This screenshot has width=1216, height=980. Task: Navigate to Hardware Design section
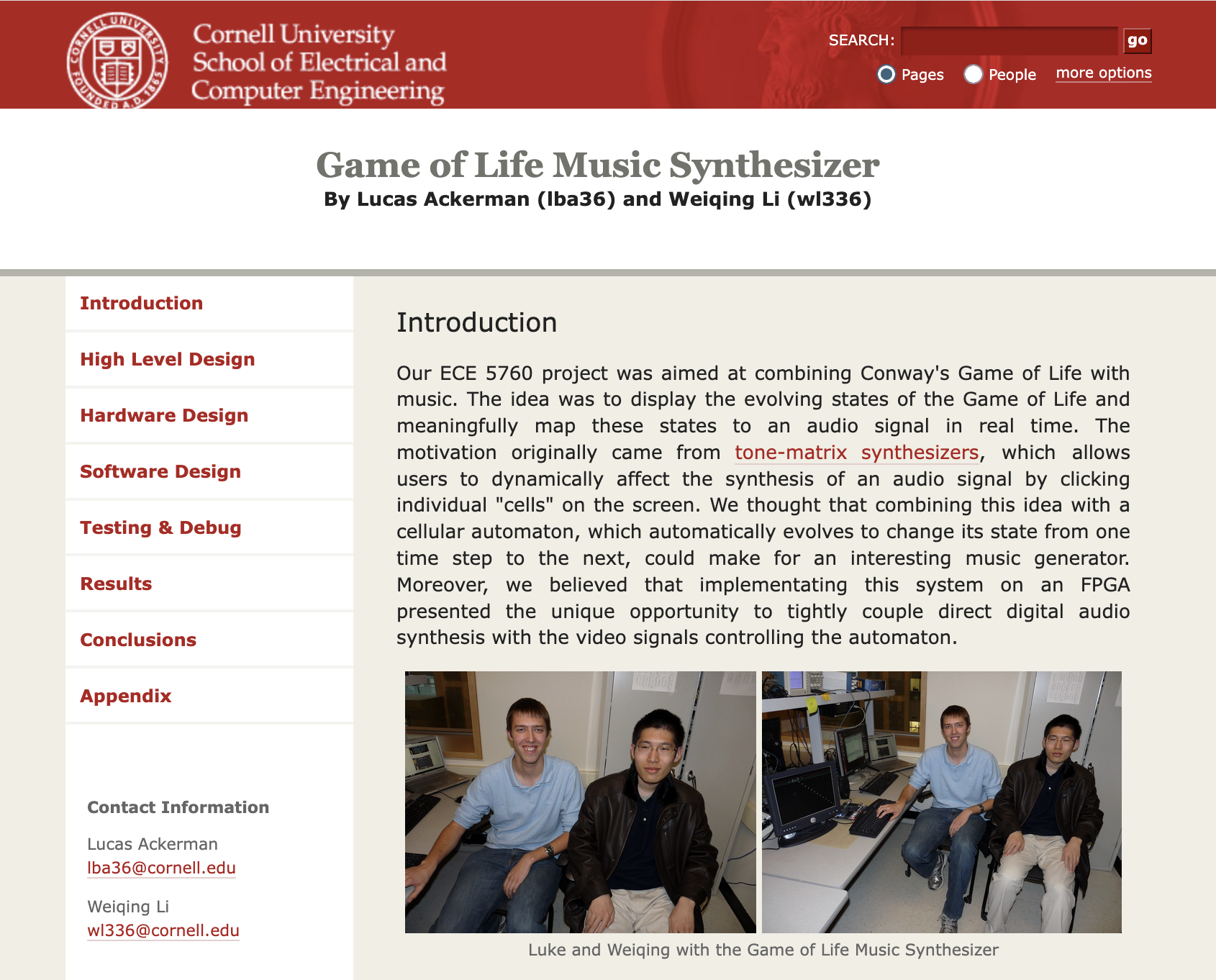point(164,415)
